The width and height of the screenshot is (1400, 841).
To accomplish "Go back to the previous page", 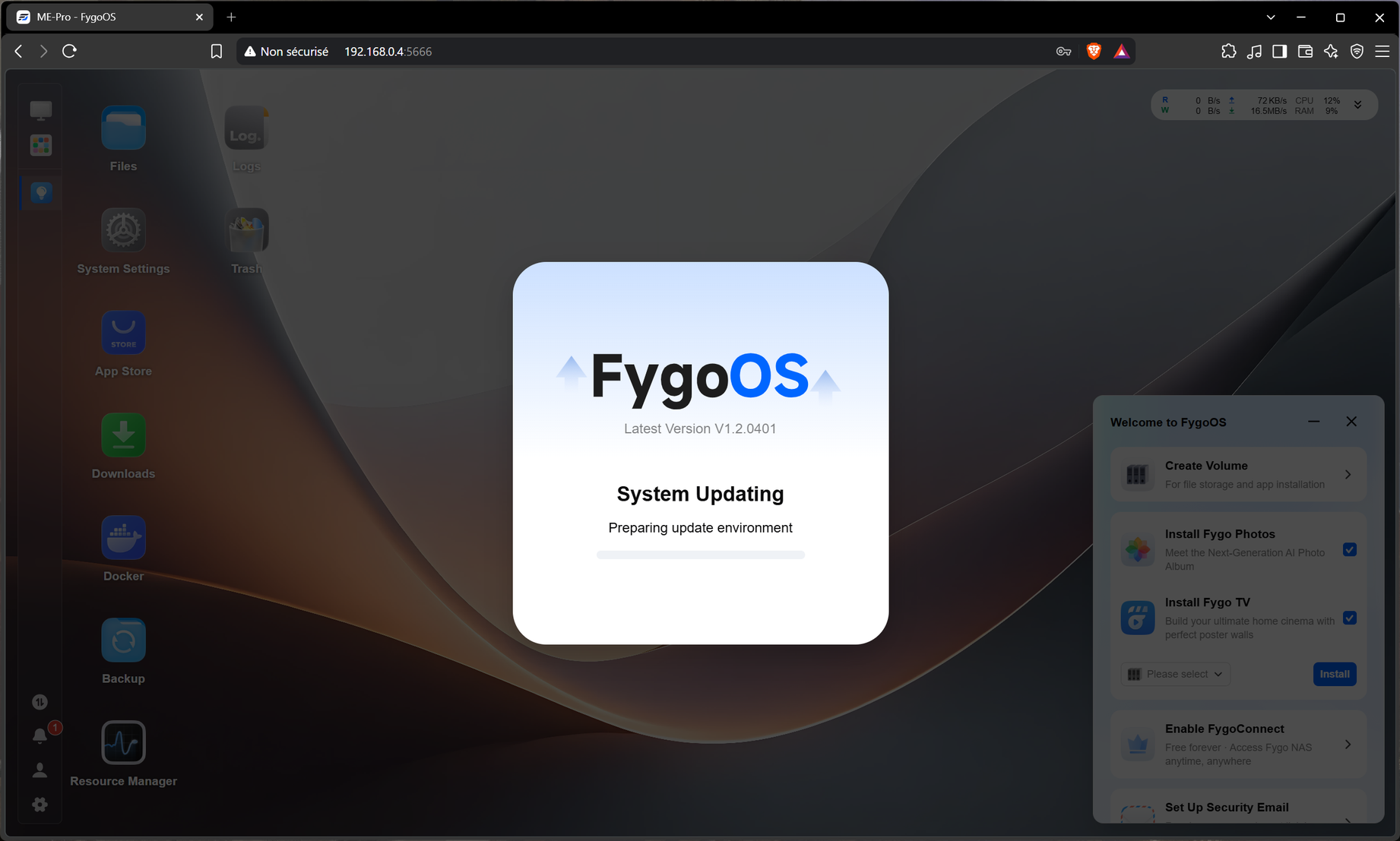I will click(x=19, y=52).
